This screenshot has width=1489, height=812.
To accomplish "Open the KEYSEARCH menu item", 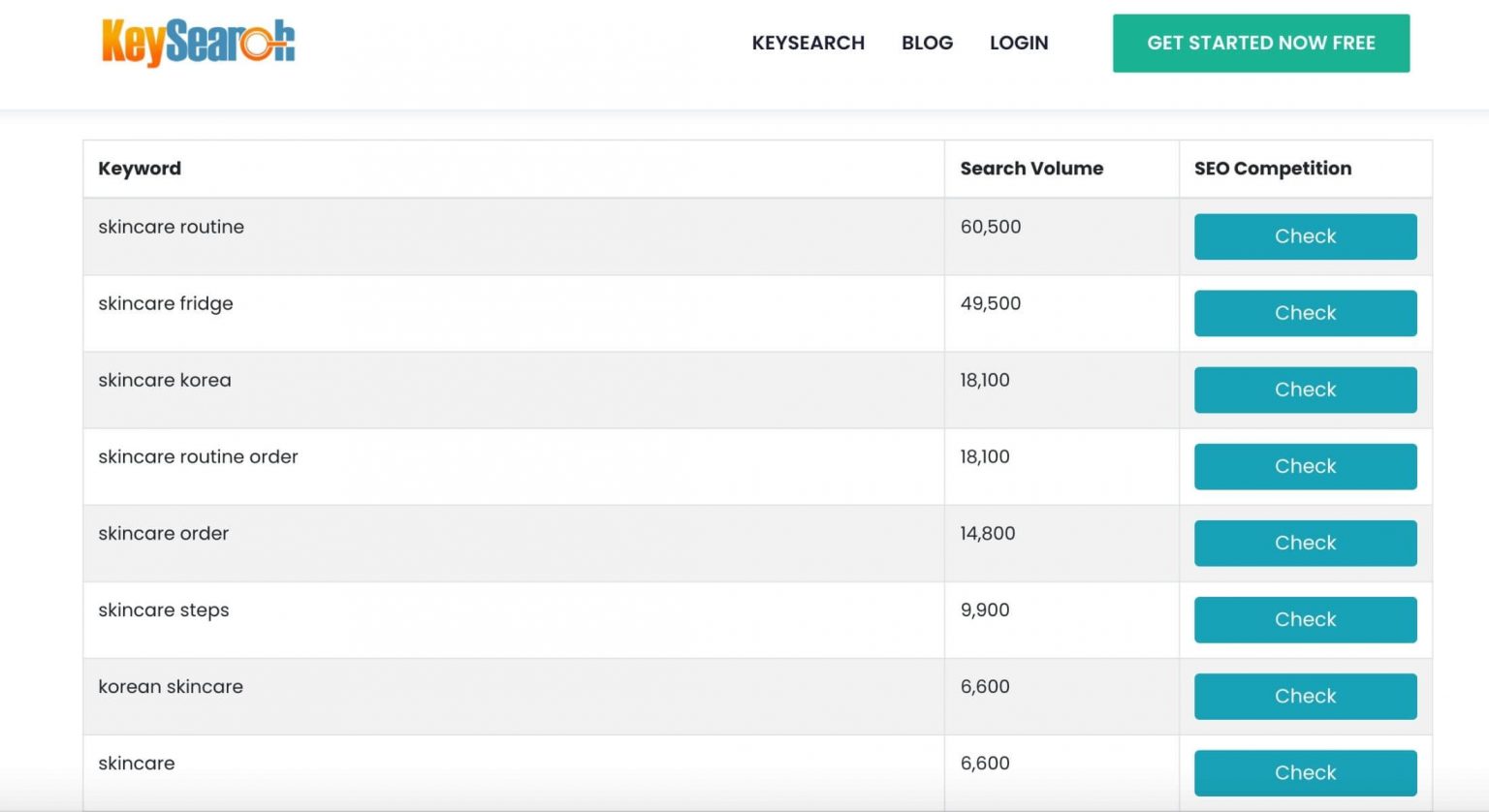I will click(808, 43).
